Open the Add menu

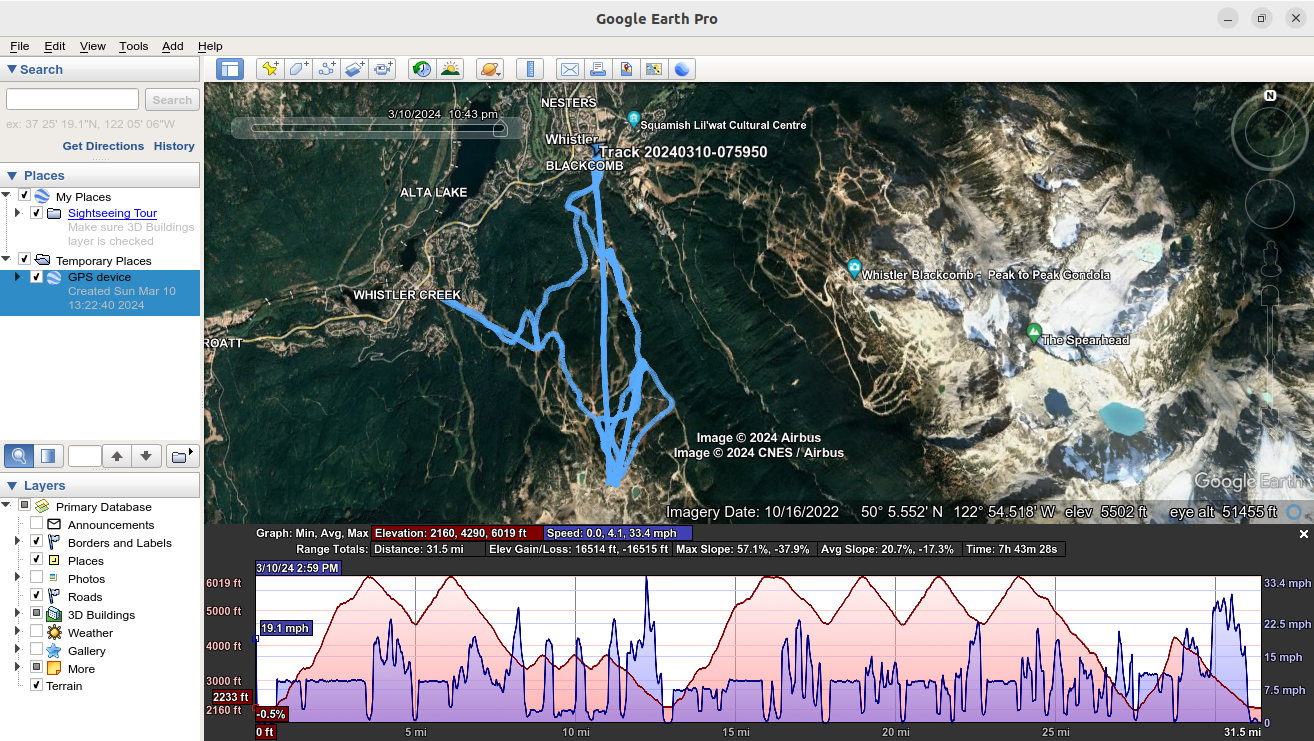pyautogui.click(x=173, y=46)
